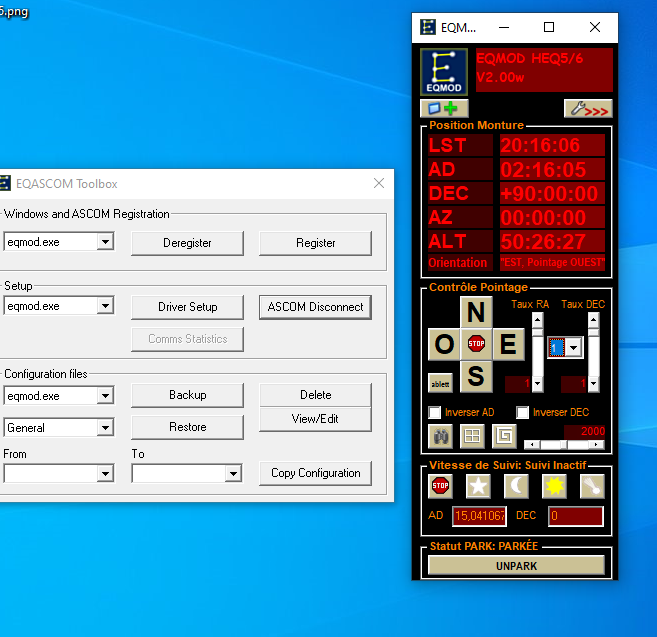Click the Taux RA slider up arrow
This screenshot has width=657, height=637.
click(538, 321)
